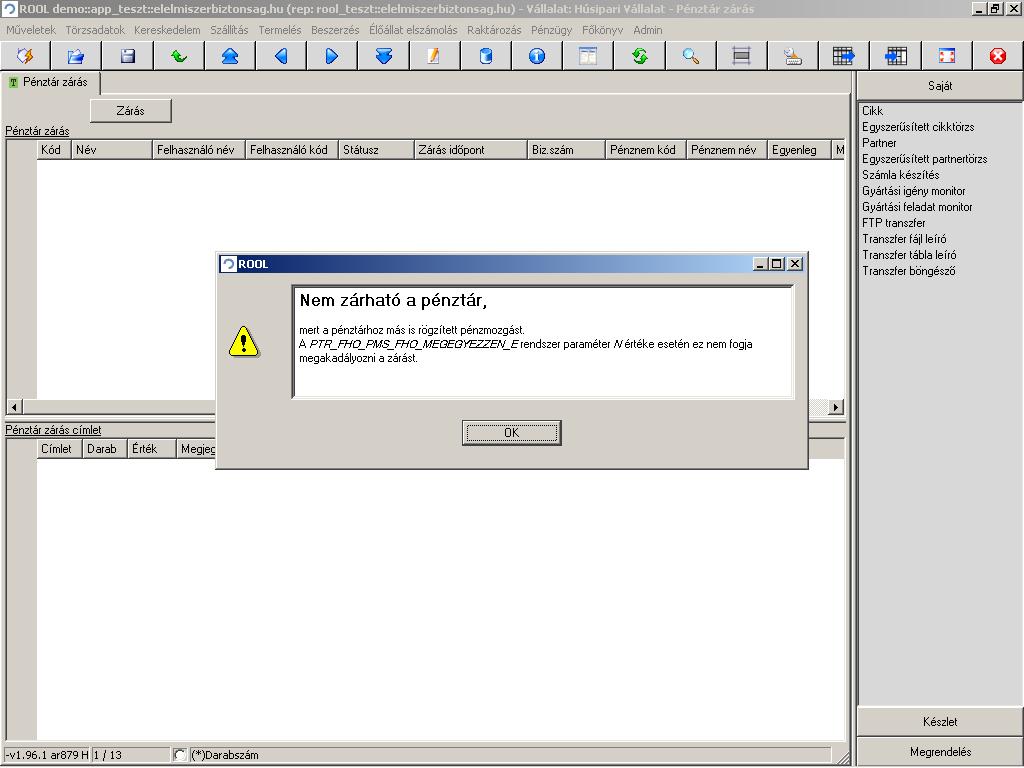Viewport: 1024px width, 768px height.
Task: Click the open folder toolbar icon
Action: [77, 56]
